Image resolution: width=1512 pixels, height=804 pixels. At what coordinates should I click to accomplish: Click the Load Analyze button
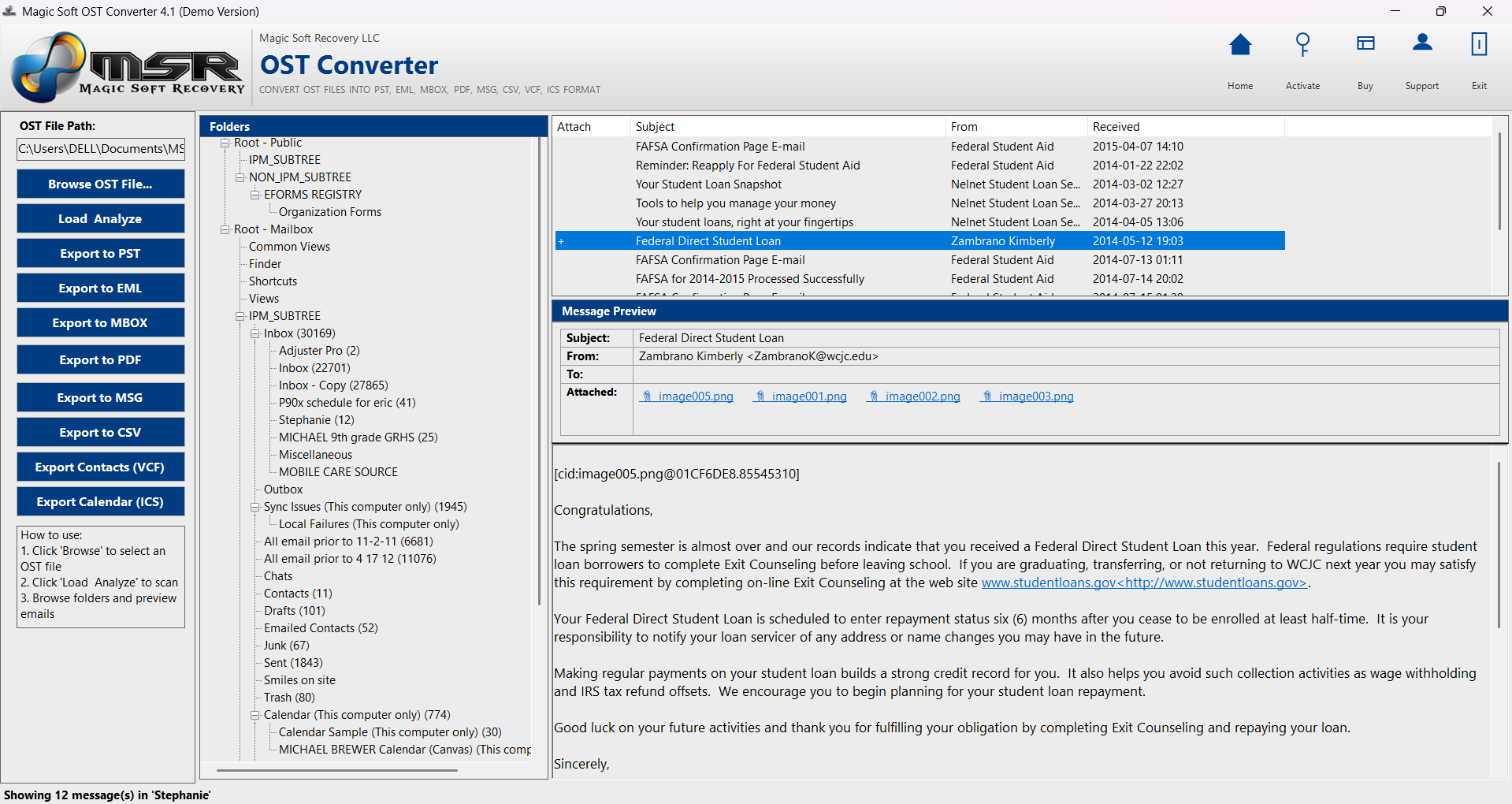coord(101,218)
